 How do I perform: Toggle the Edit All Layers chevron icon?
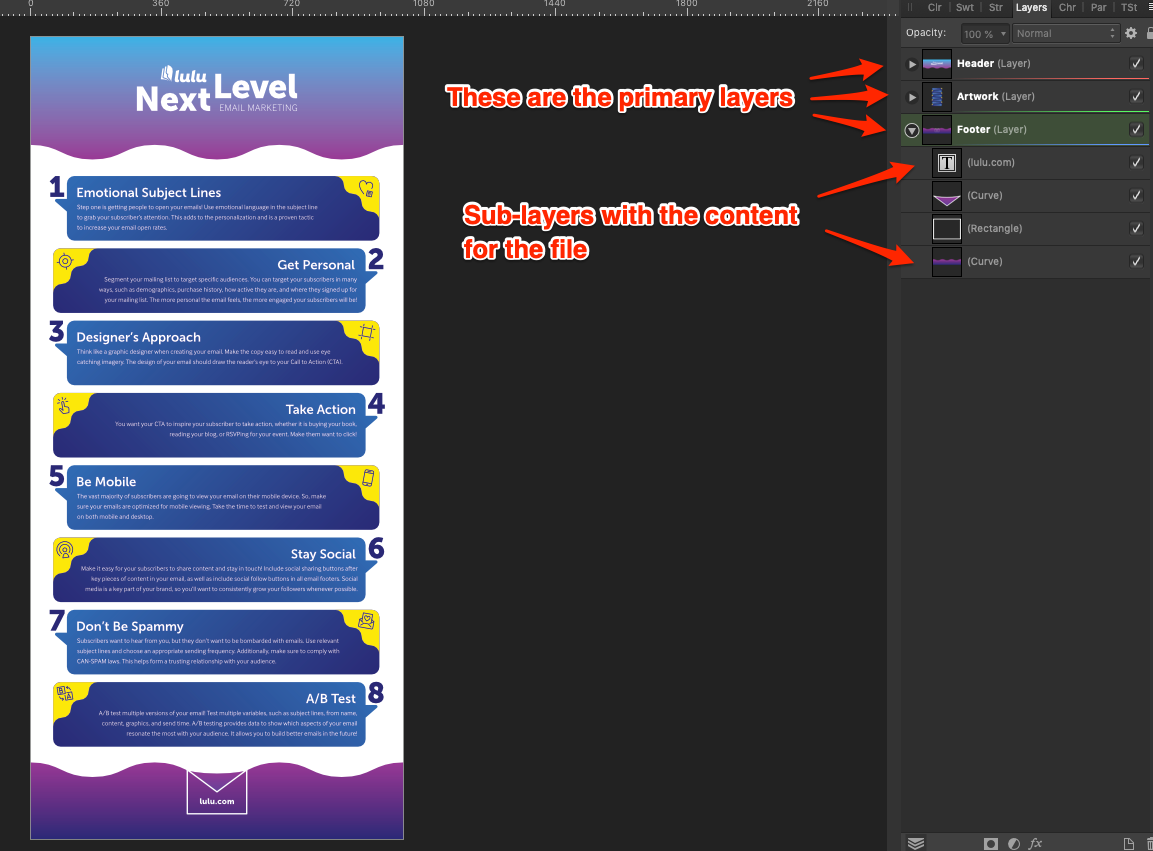[916, 843]
